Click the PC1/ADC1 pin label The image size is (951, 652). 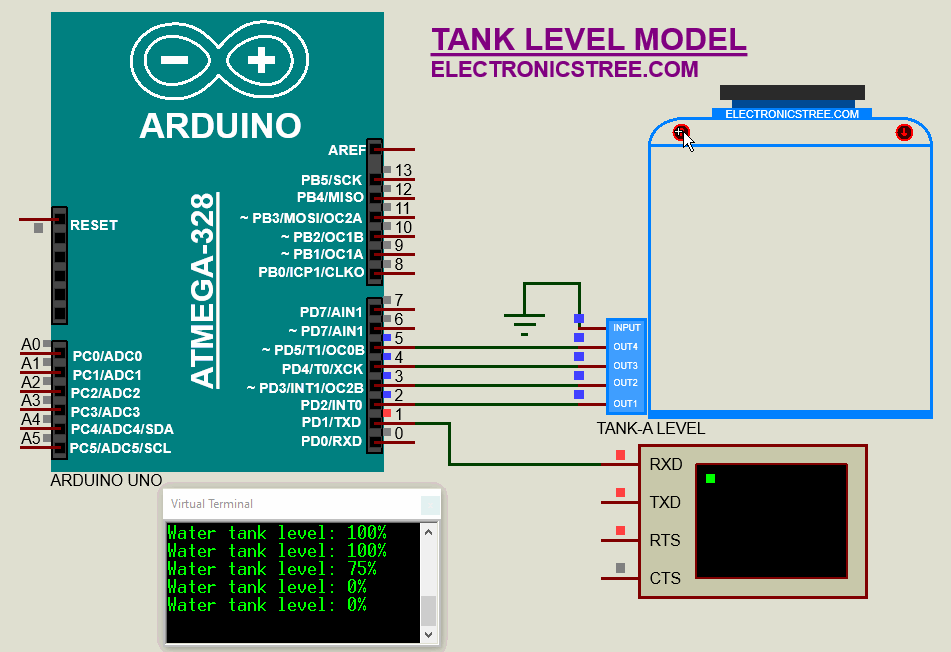click(x=107, y=375)
